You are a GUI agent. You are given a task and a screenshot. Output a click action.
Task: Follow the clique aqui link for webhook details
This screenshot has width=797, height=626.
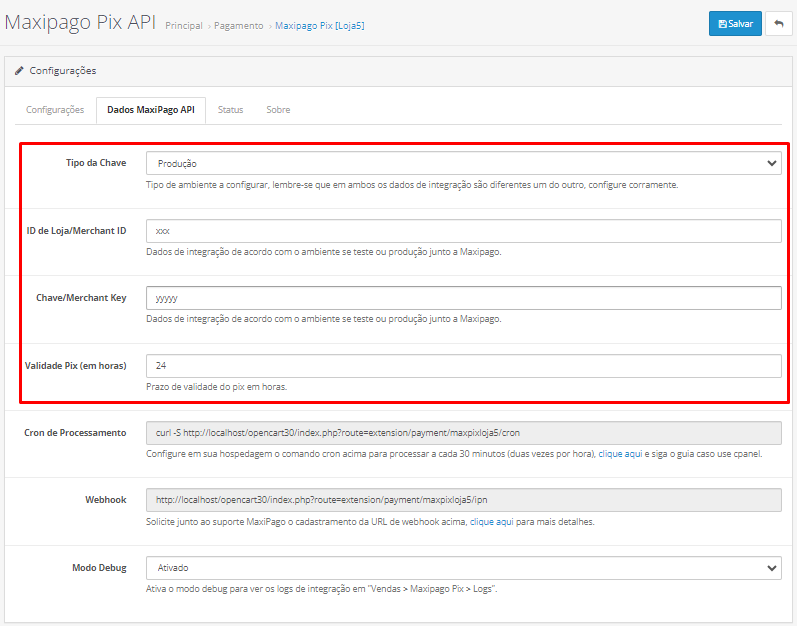pos(492,522)
